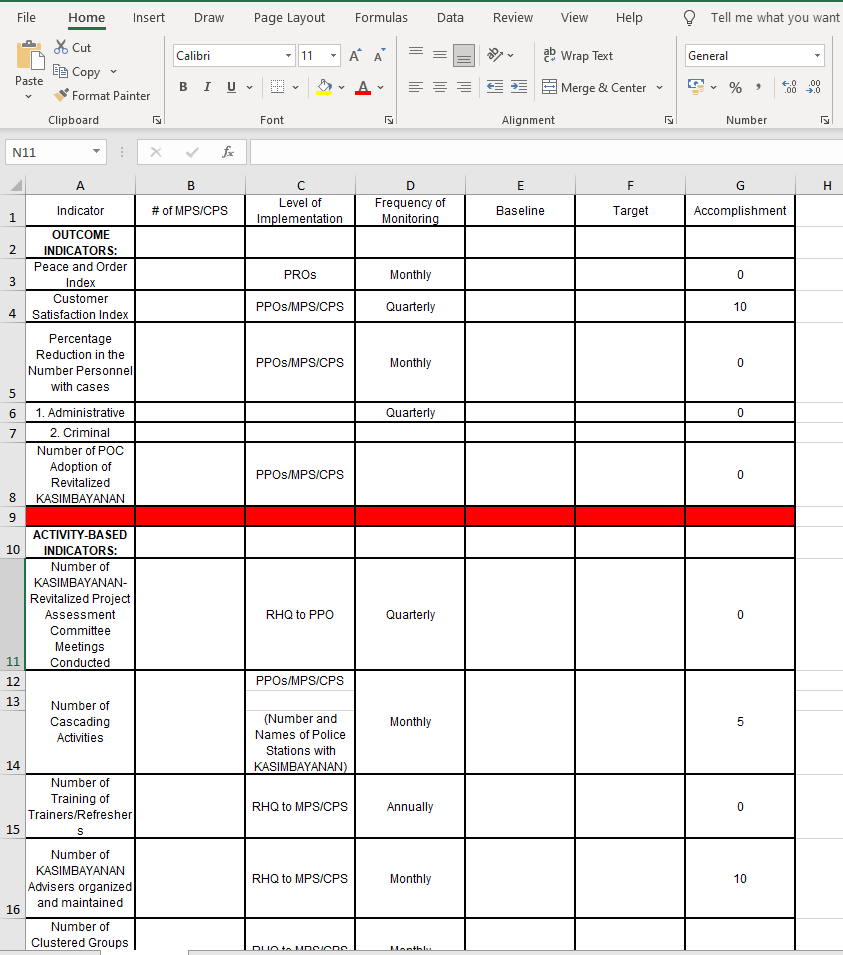Open the orientation angle text tool

495,55
